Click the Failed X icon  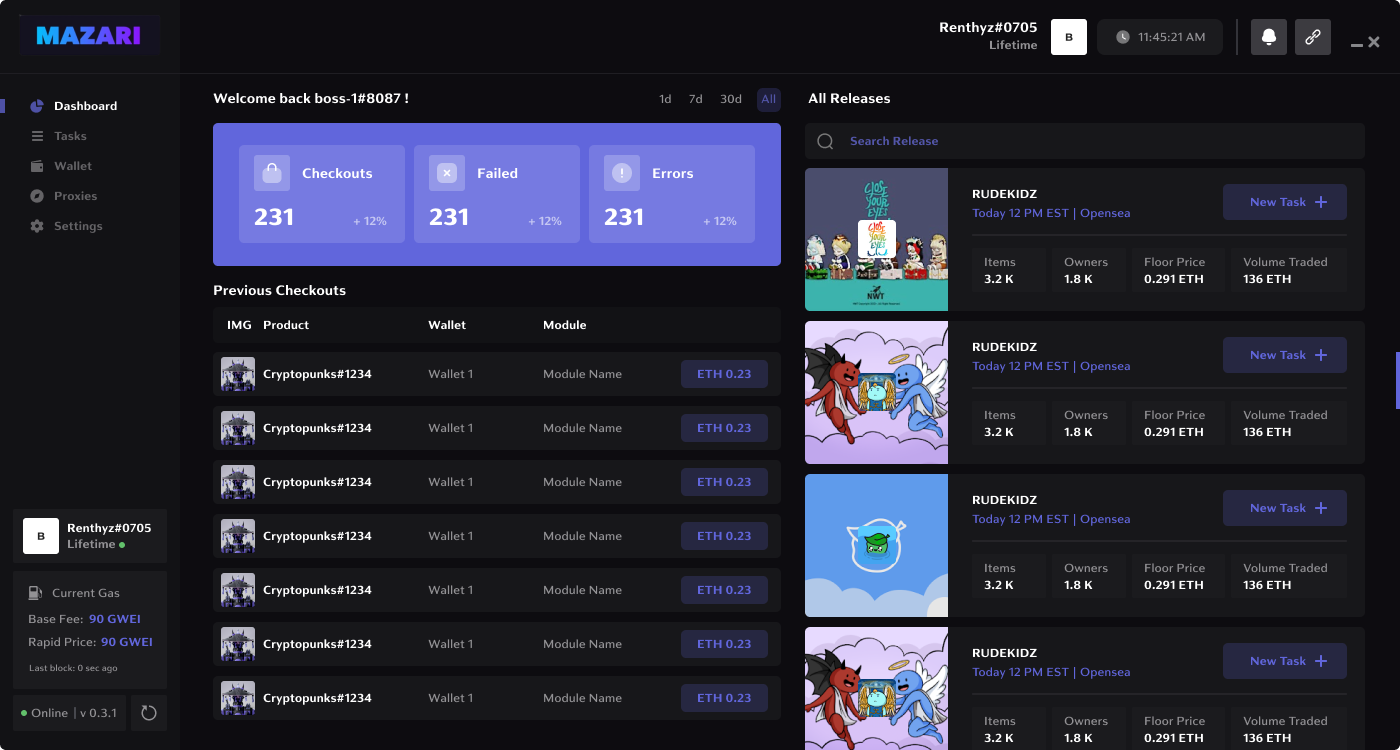[x=447, y=173]
